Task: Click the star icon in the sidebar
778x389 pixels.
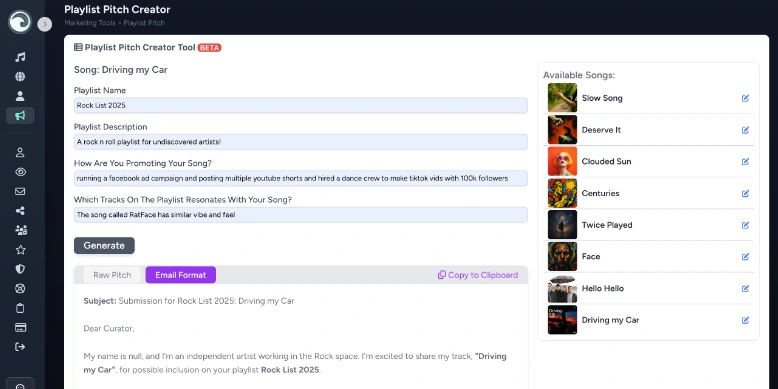Action: click(x=20, y=250)
